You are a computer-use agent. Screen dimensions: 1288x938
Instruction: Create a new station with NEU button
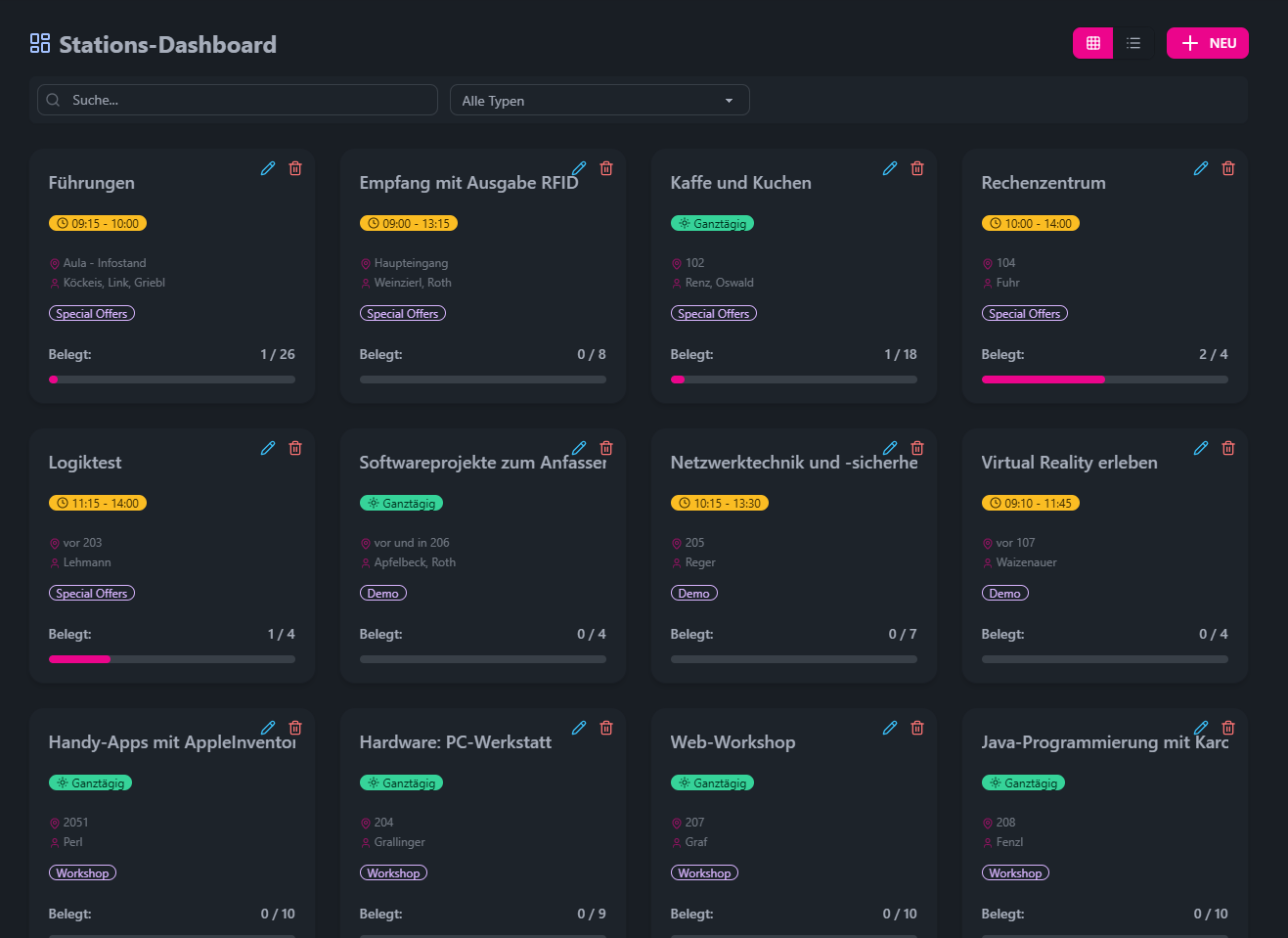[1207, 43]
